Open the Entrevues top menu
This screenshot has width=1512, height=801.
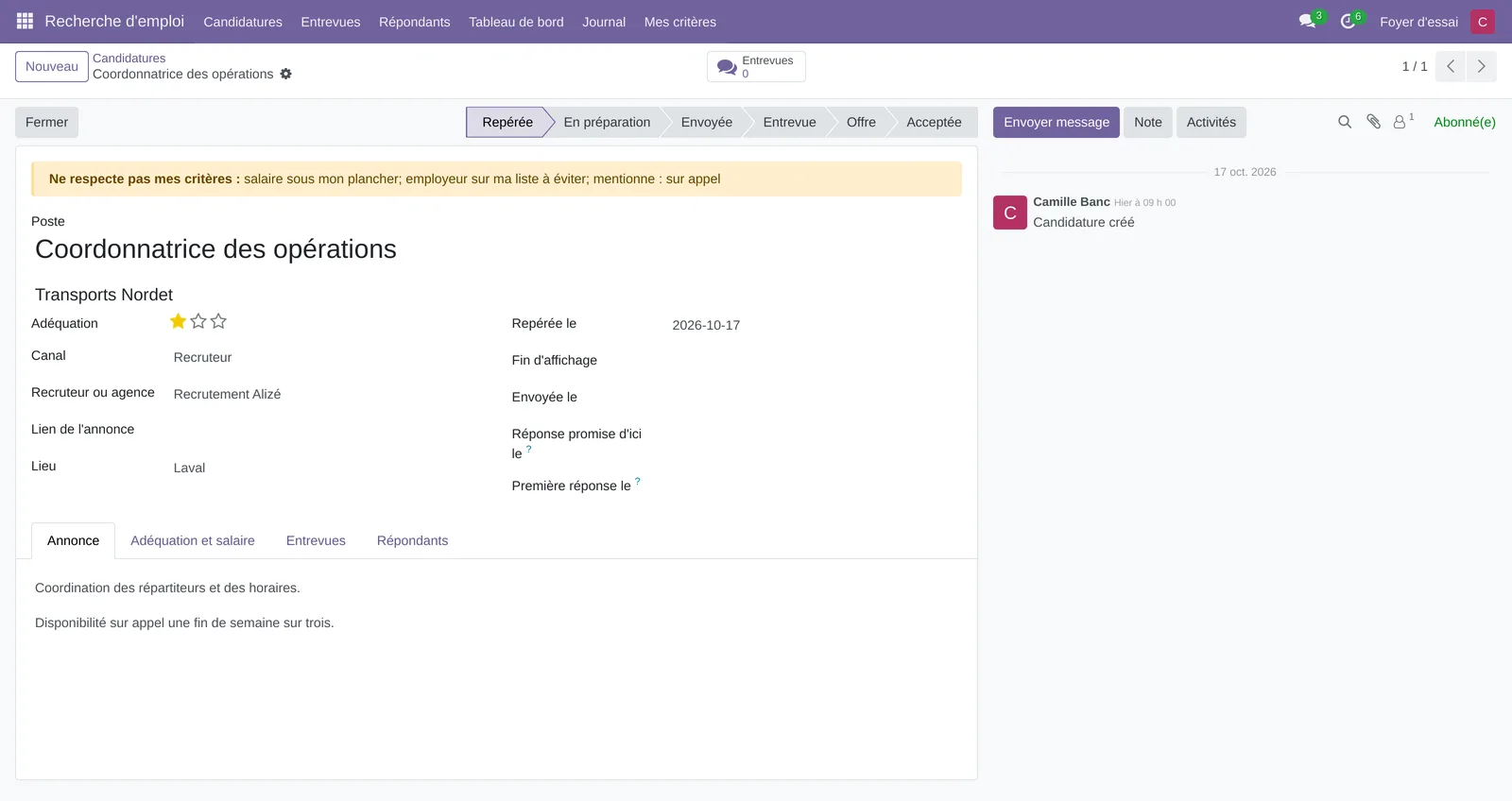pyautogui.click(x=331, y=22)
